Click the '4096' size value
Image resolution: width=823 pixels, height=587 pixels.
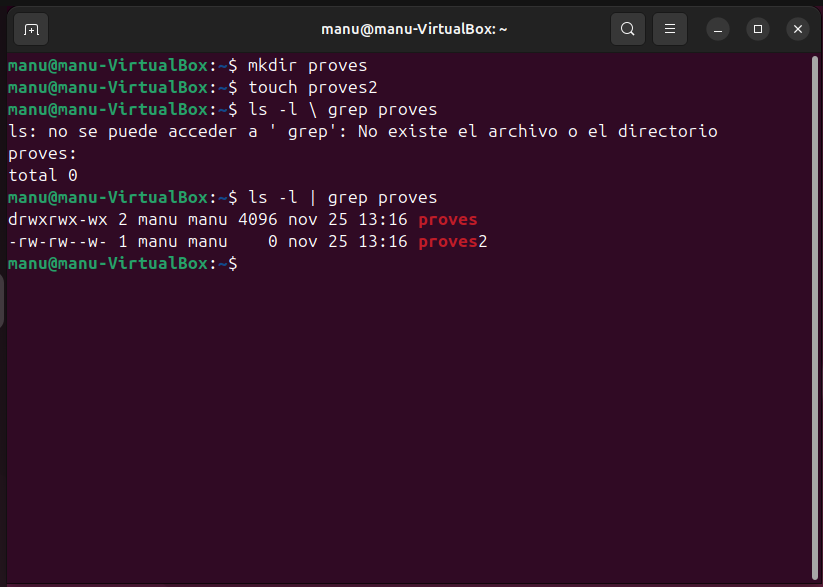(269, 220)
